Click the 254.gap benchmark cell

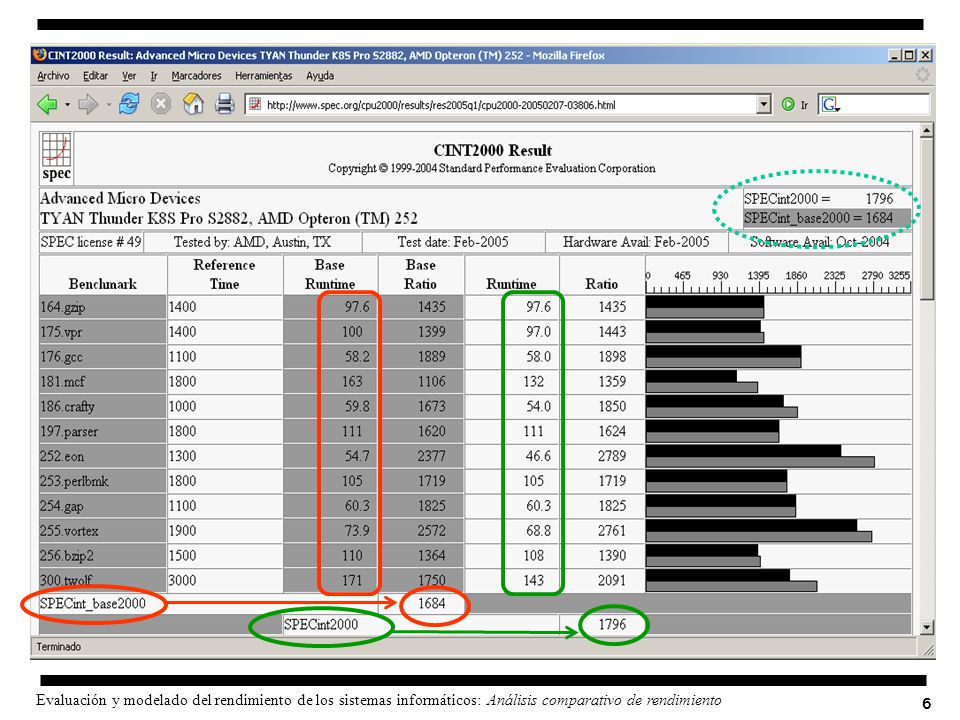click(x=103, y=506)
